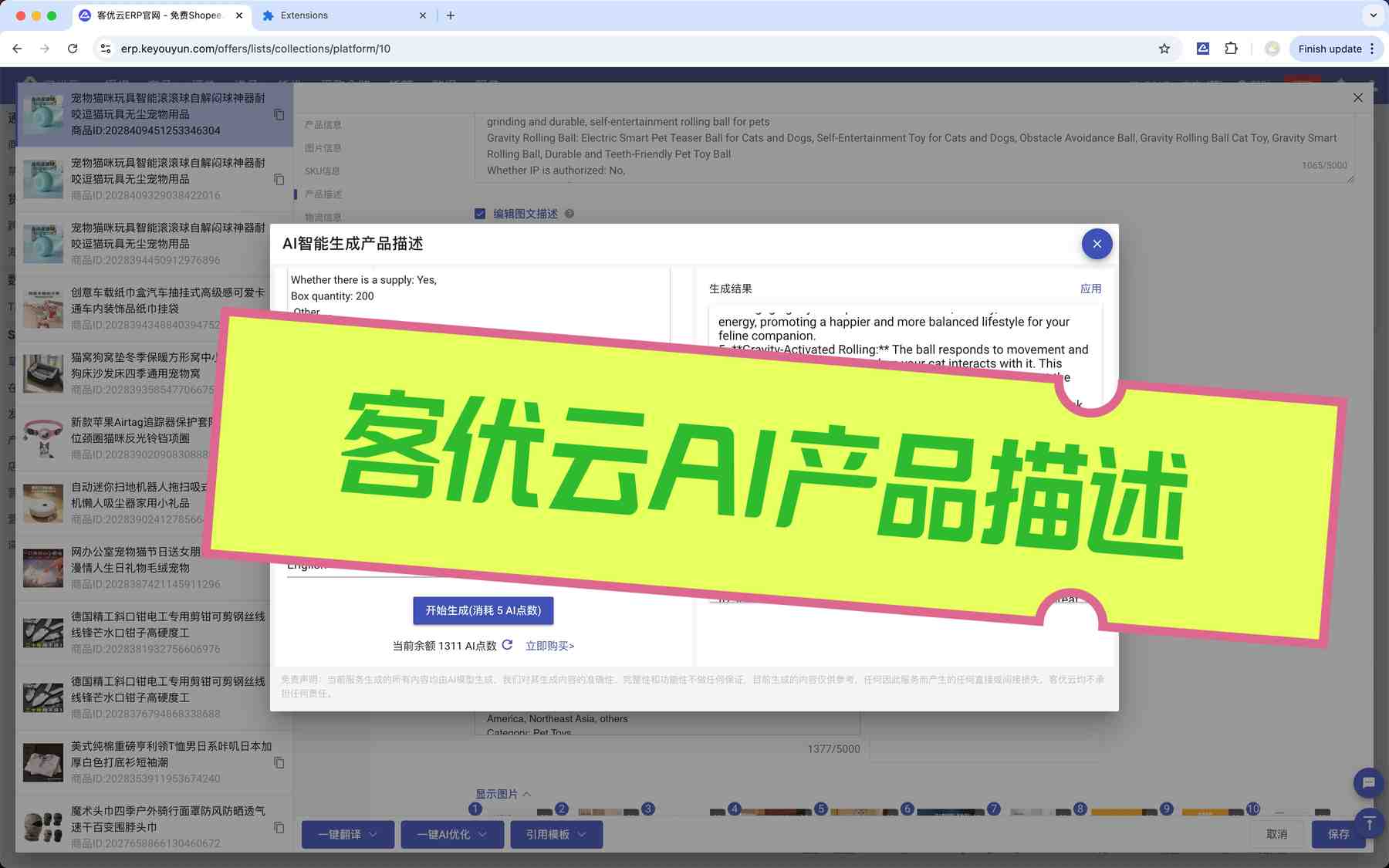Bookmark this page with the star icon
This screenshot has width=1389, height=868.
(x=1164, y=49)
